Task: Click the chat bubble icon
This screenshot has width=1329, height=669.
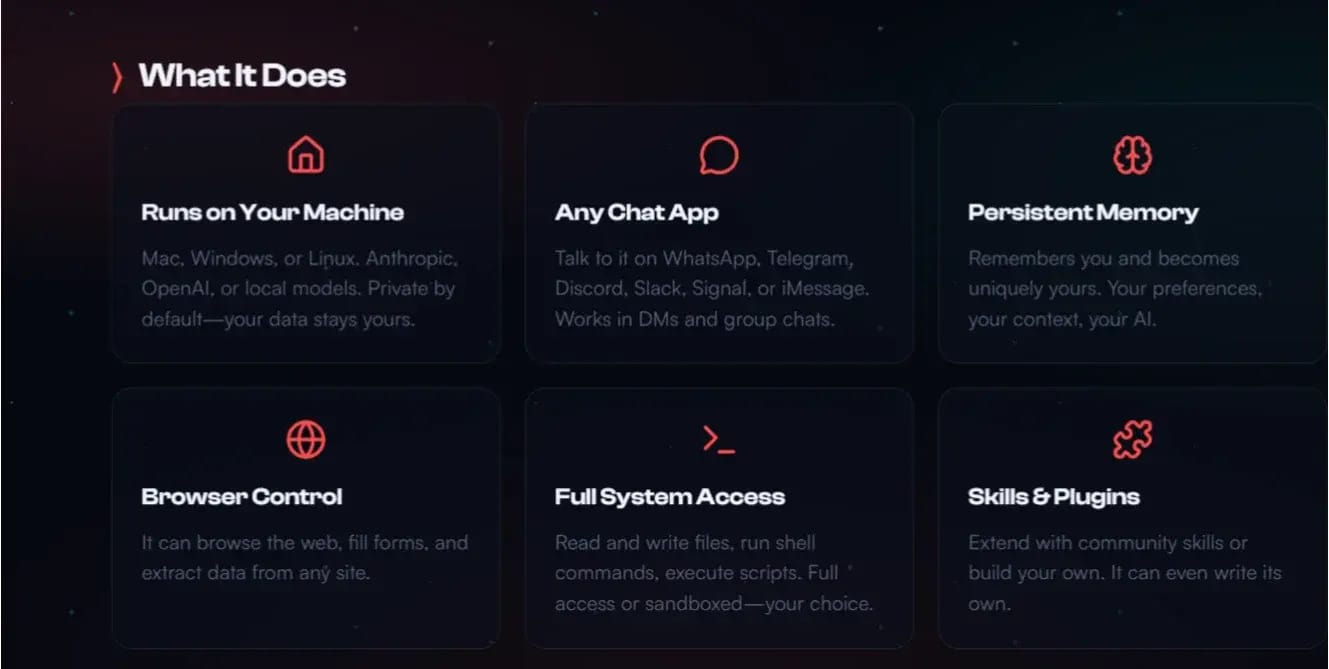Action: pos(719,155)
